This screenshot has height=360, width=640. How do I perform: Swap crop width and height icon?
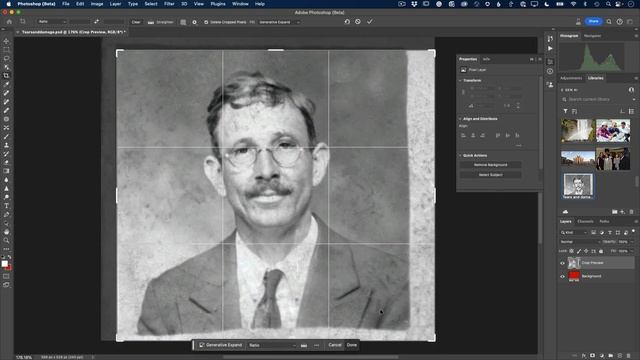pyautogui.click(x=96, y=22)
